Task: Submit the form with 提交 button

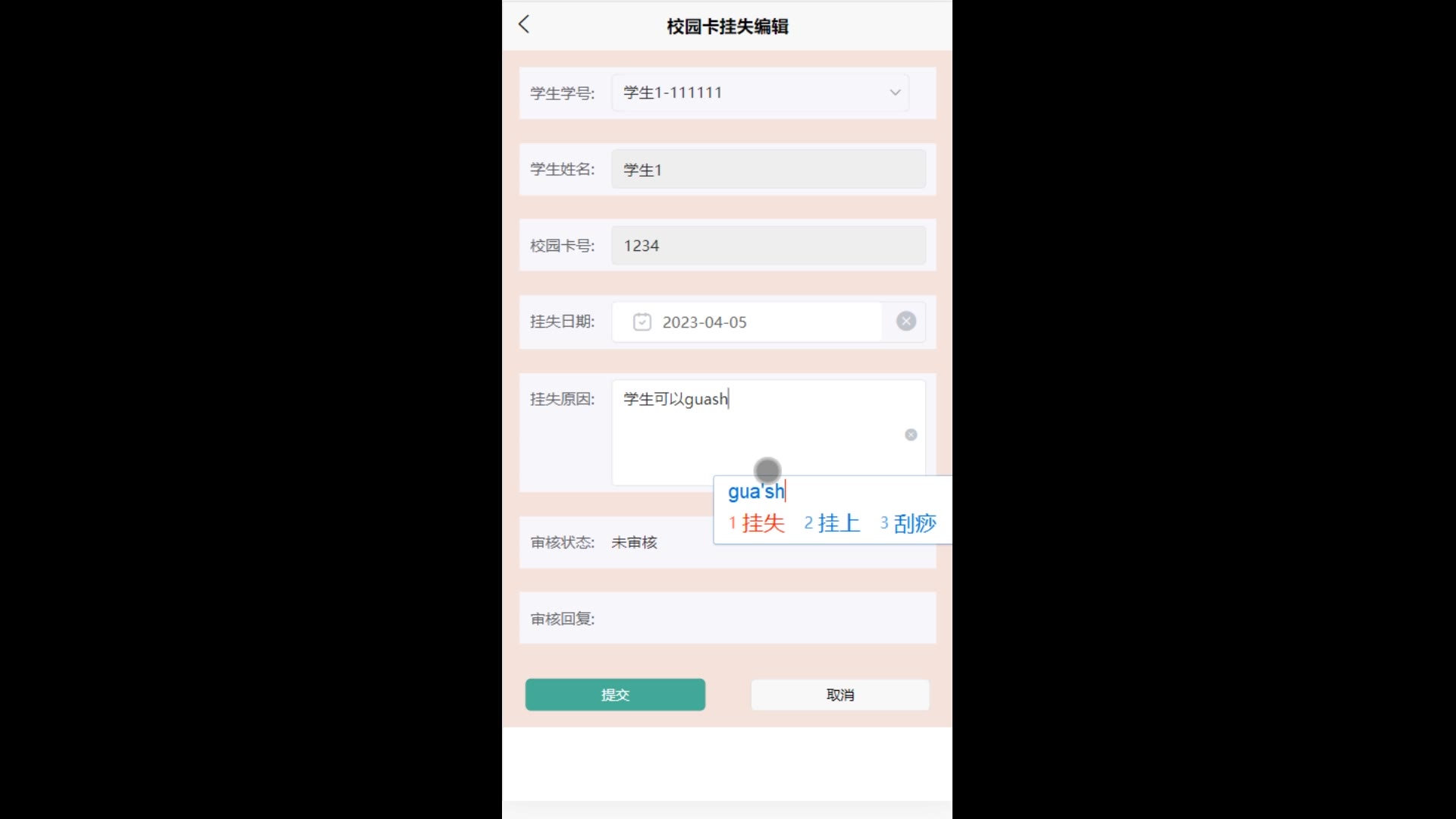Action: coord(615,695)
